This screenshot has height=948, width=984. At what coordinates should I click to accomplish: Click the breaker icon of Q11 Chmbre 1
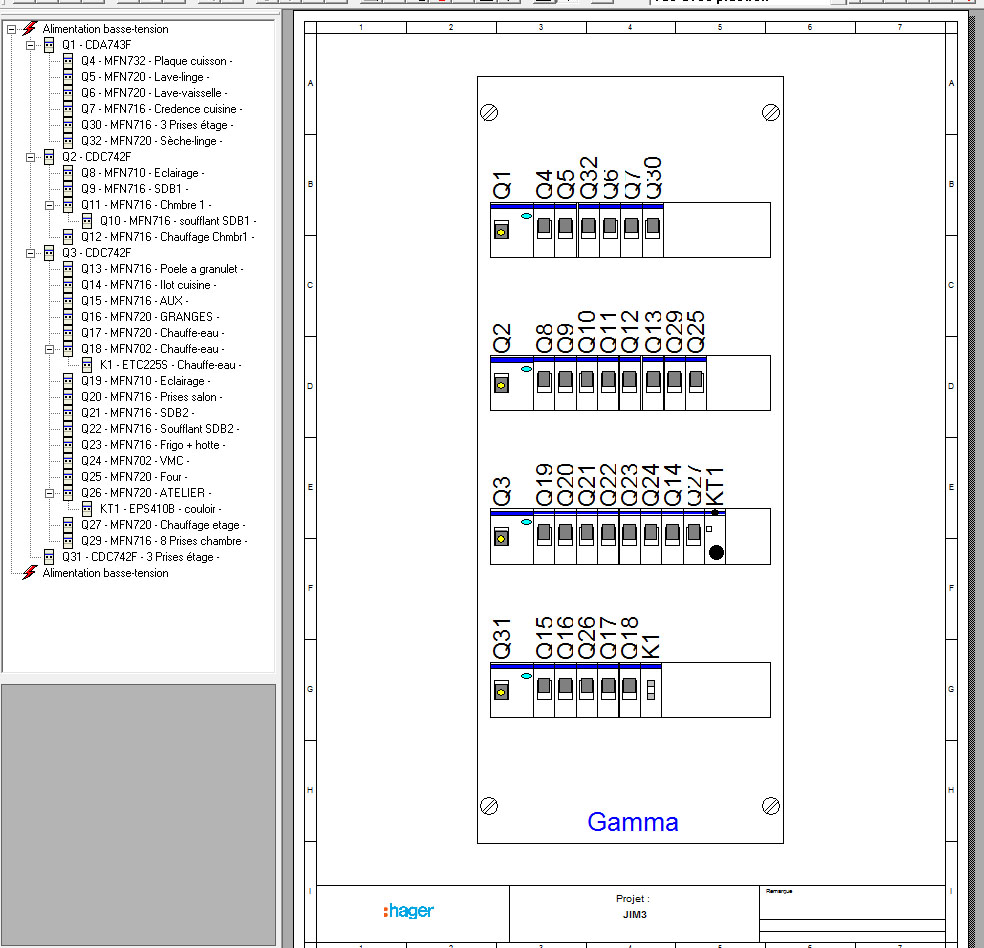(x=68, y=205)
